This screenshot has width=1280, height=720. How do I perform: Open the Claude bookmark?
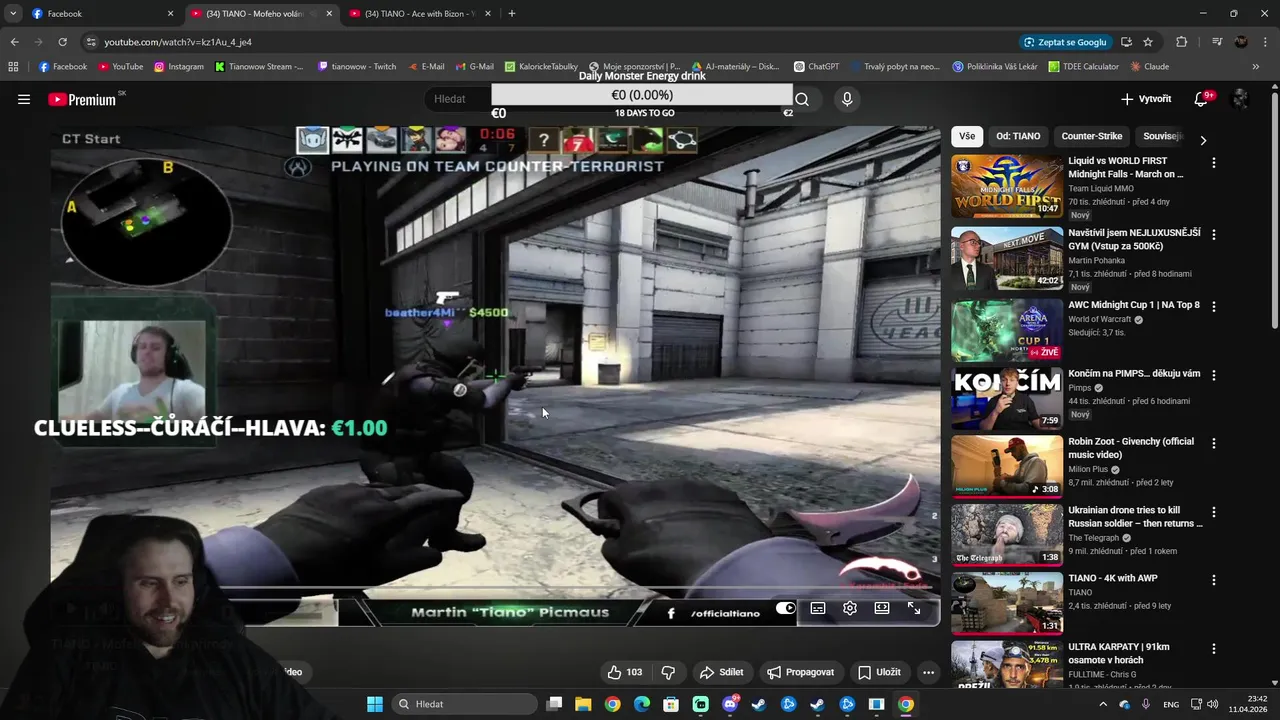tap(1150, 67)
